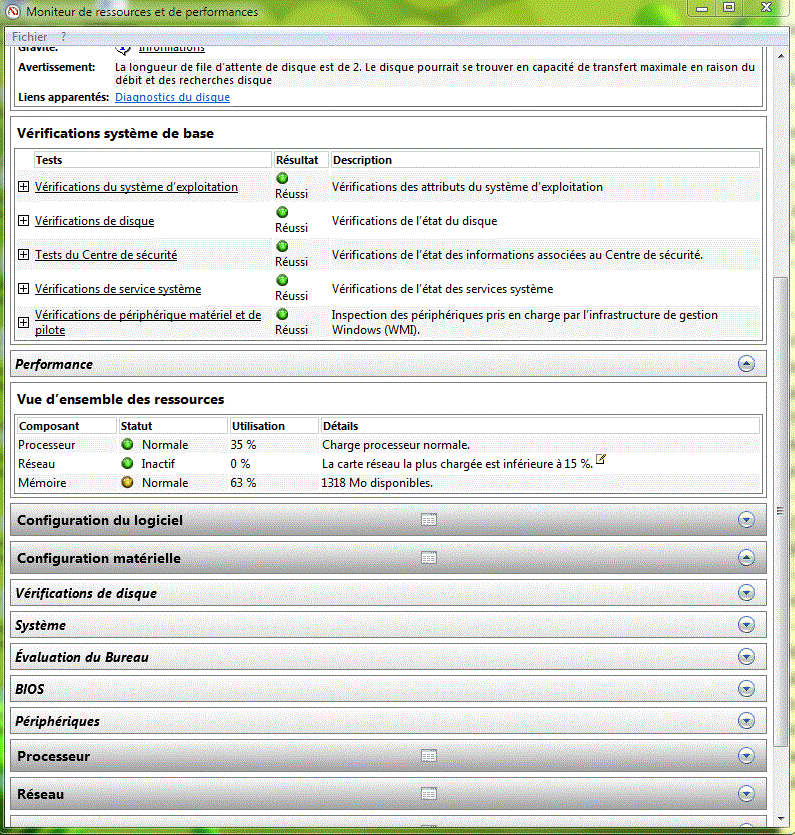The height and width of the screenshot is (835, 795).
Task: Expand the Processeur section arrow
Action: click(x=746, y=756)
